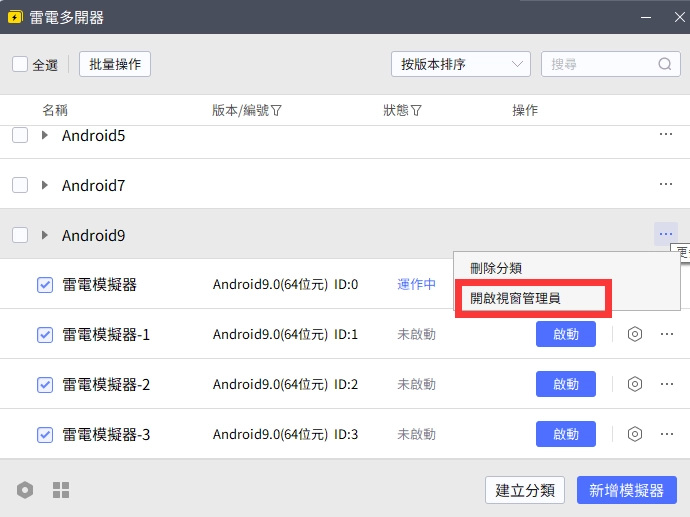
Task: Open multi-instance settings hexagon at bottom left
Action: click(x=25, y=490)
